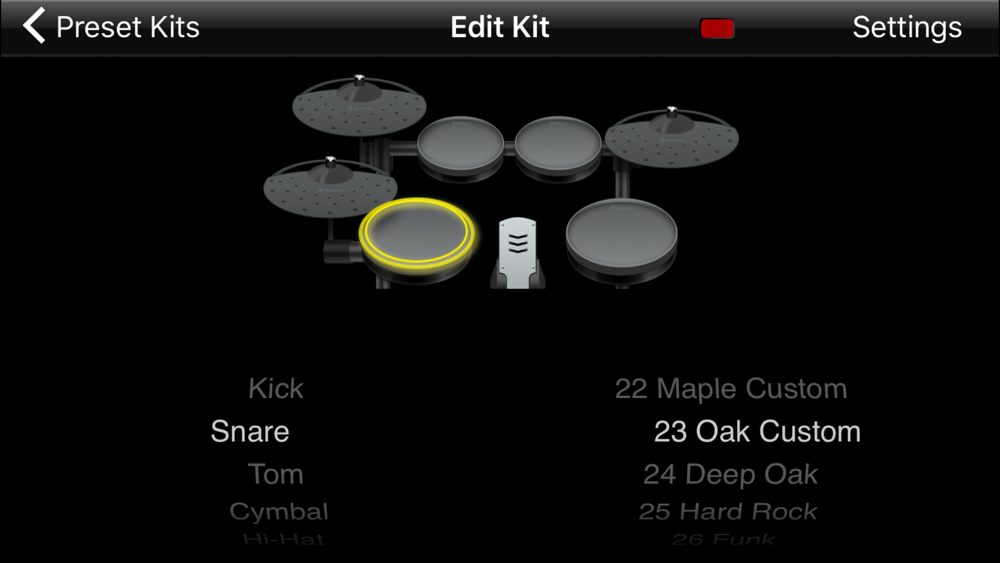Choose Kick in the instrument picker
Screen dimensions: 1000x563
coord(276,388)
